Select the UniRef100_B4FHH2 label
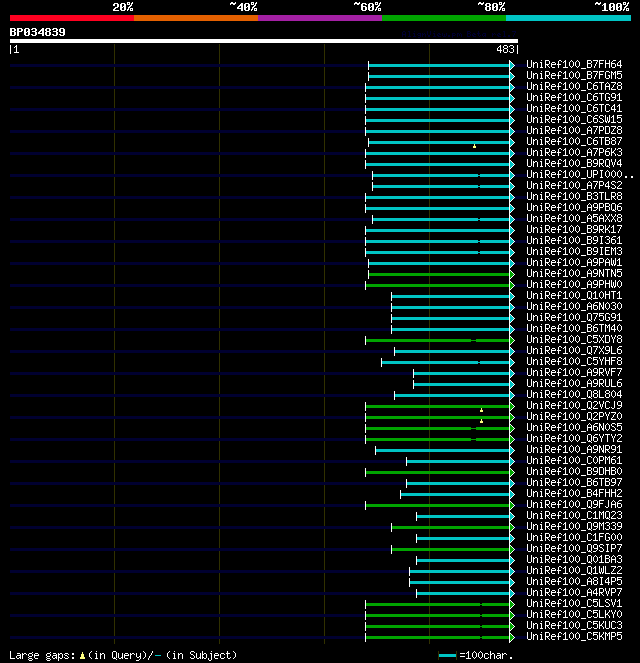The width and height of the screenshot is (640, 663). click(574, 493)
